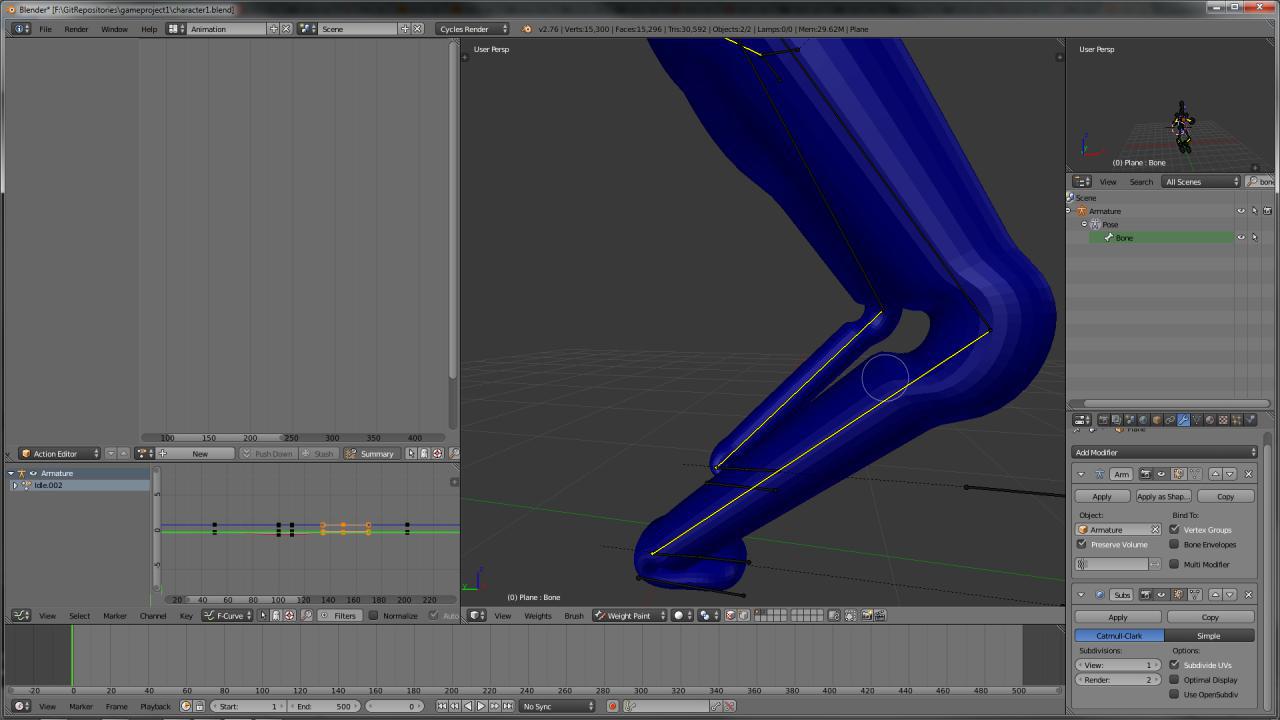
Task: Toggle Armature visibility eye in the outliner
Action: (1241, 211)
